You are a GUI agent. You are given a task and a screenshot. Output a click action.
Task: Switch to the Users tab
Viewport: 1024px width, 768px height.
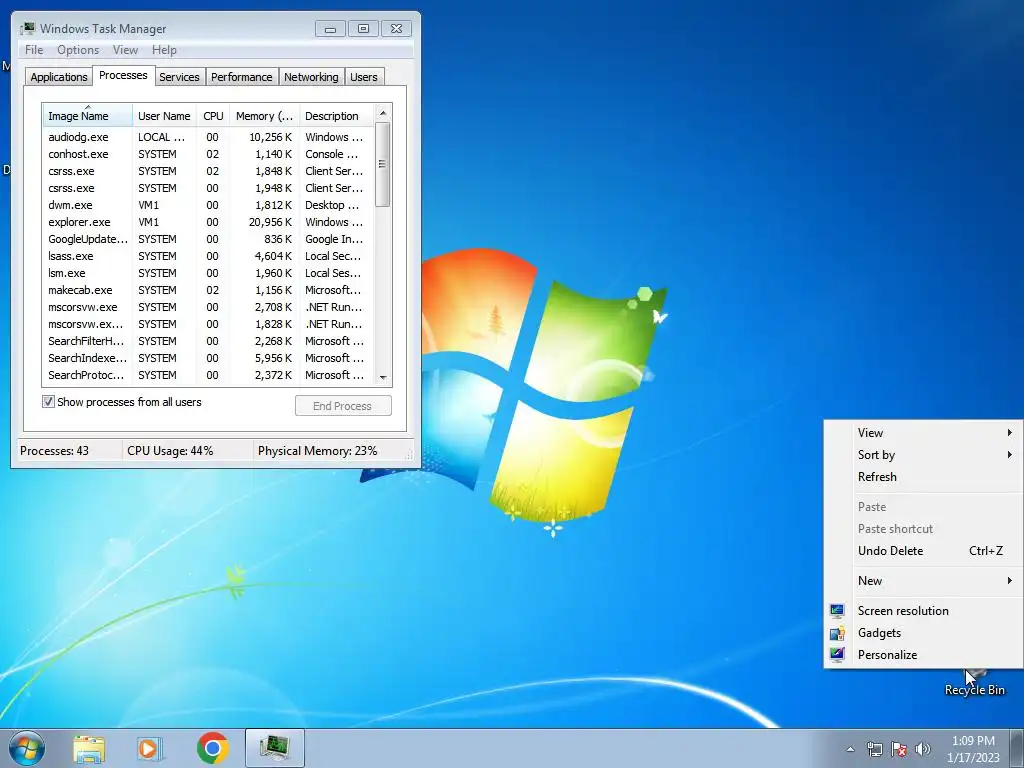[x=364, y=77]
